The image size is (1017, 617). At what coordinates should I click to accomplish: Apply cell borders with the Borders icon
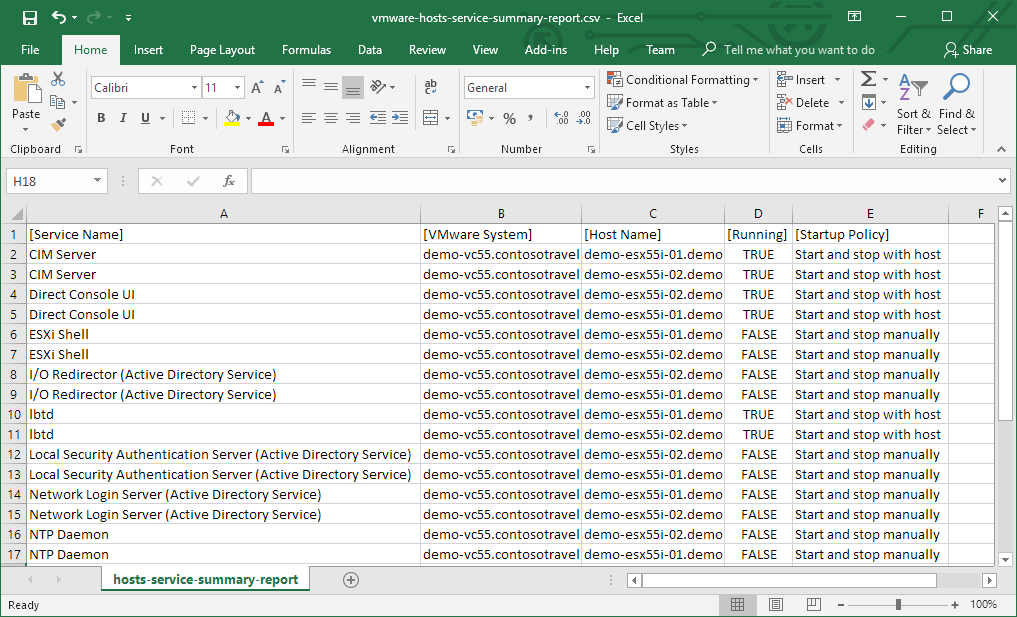point(188,117)
